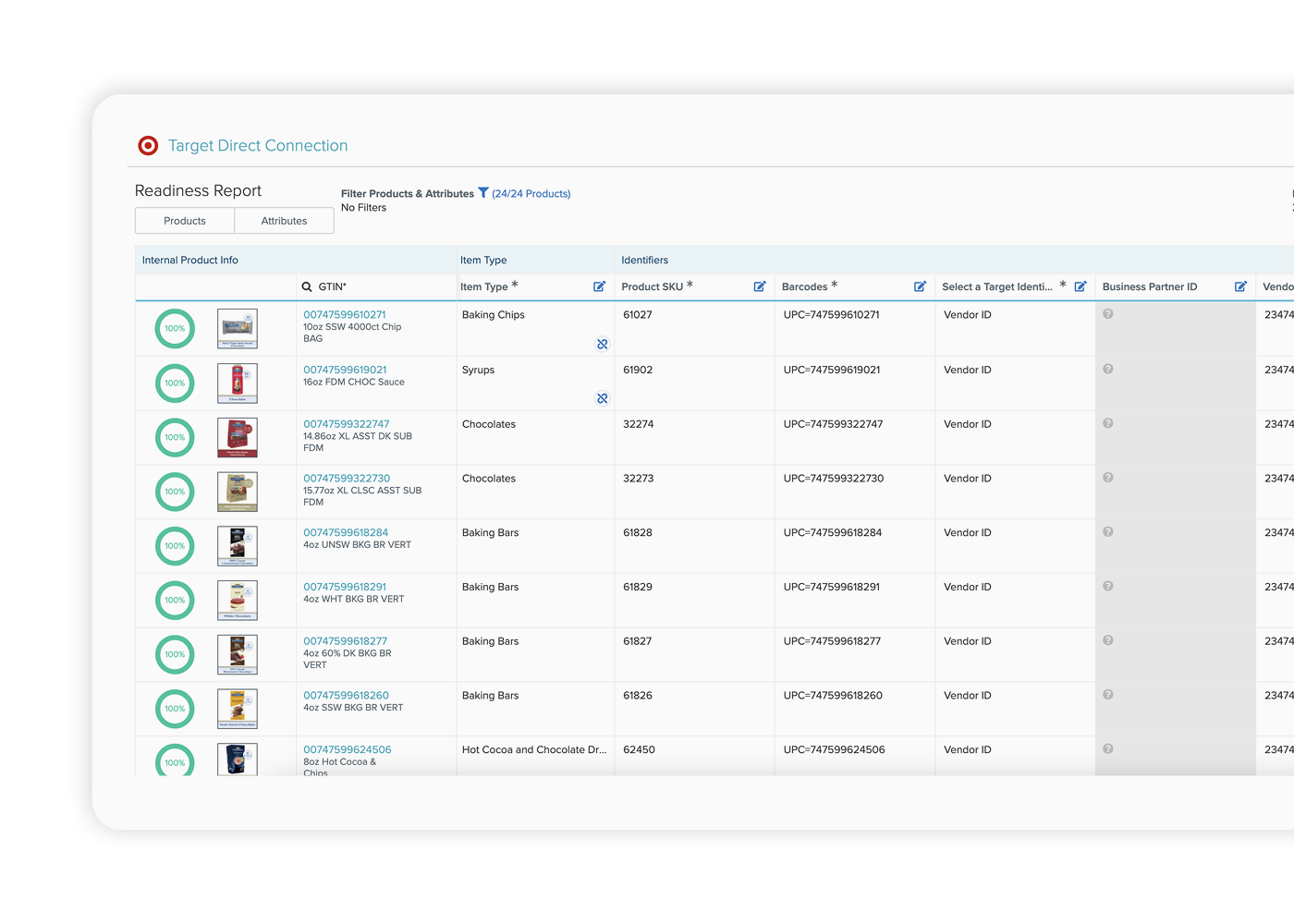Open product 00747599618277
The image size is (1294, 924).
click(346, 641)
